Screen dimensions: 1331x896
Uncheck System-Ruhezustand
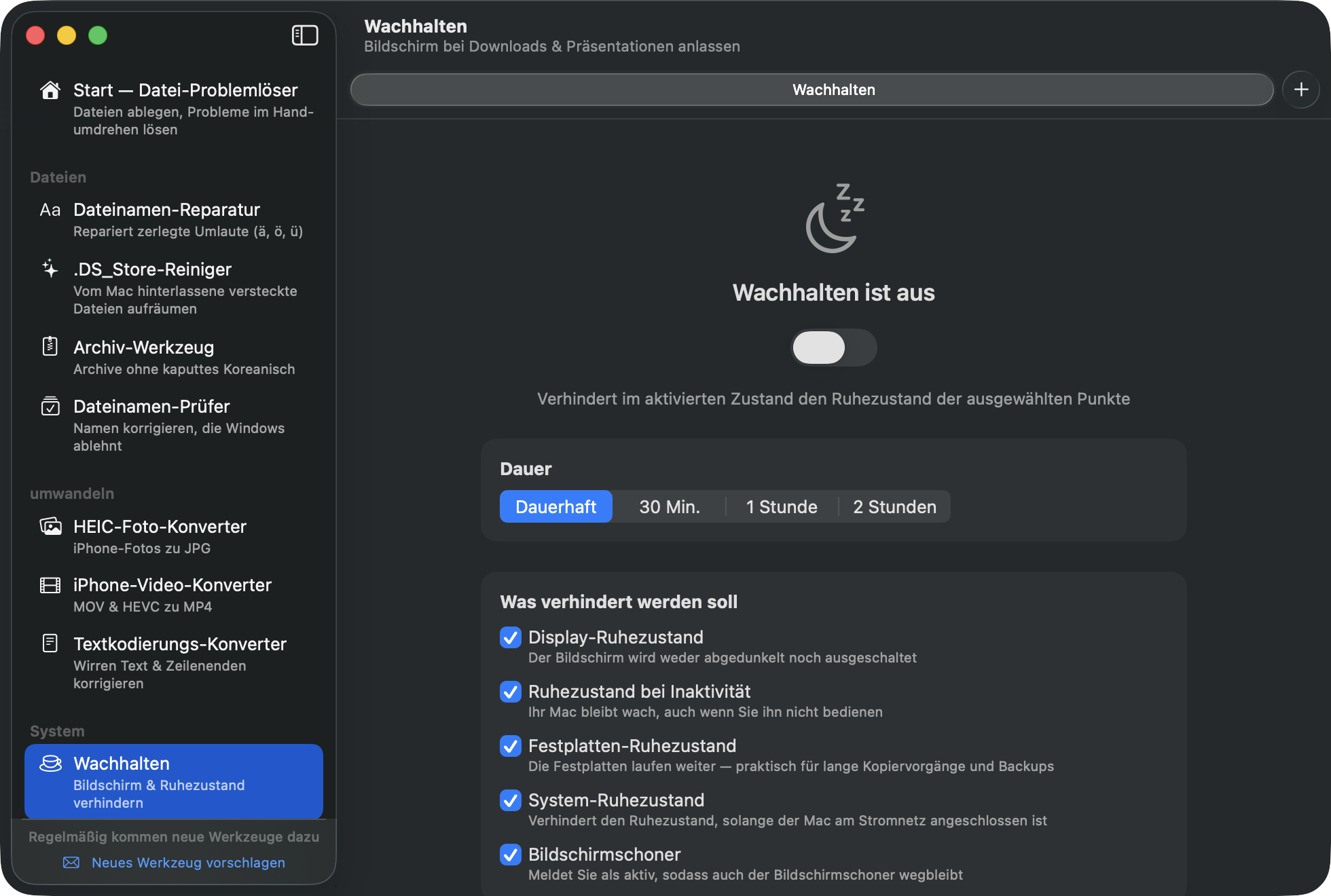click(511, 800)
